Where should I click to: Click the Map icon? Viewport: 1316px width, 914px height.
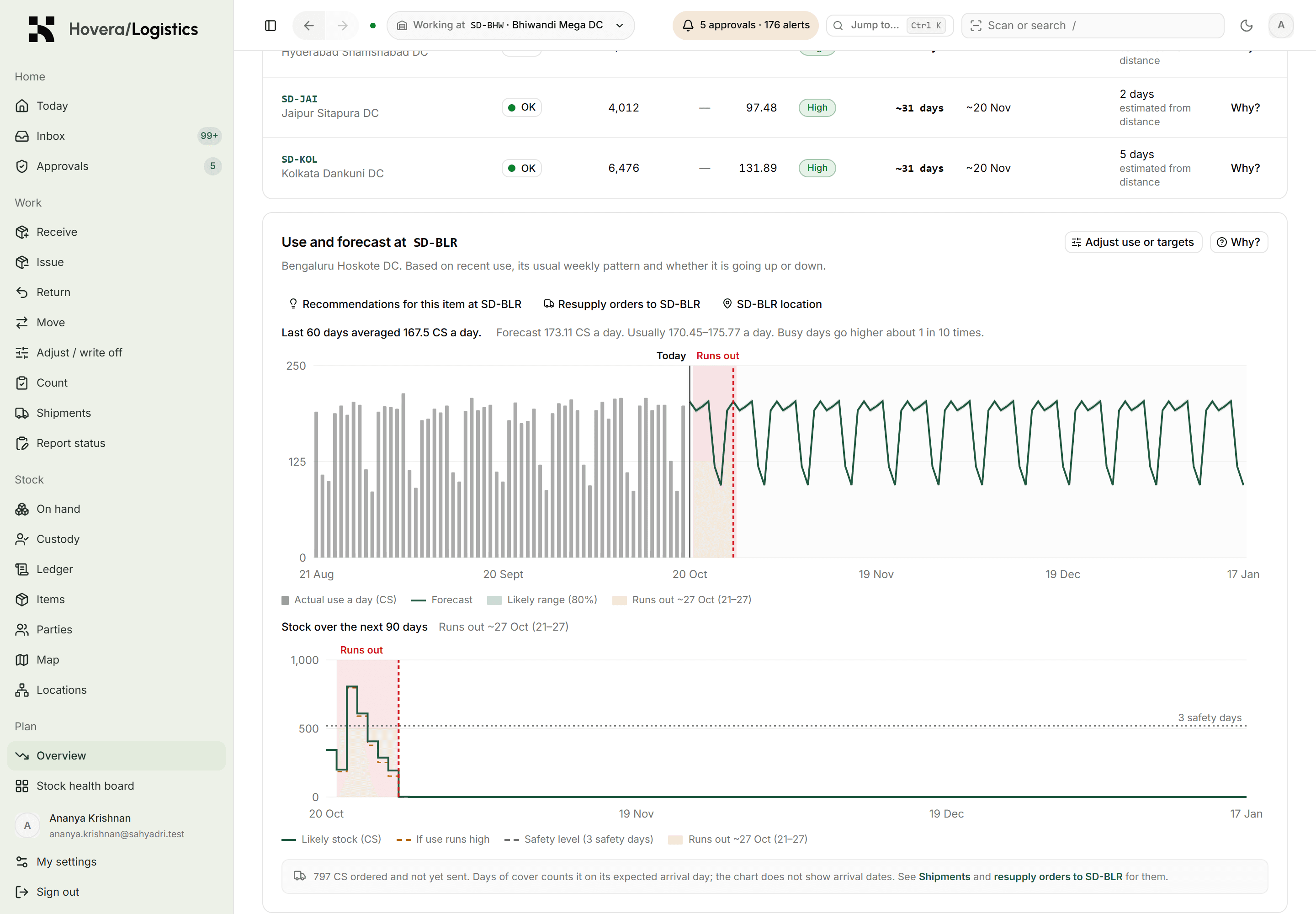pos(22,660)
